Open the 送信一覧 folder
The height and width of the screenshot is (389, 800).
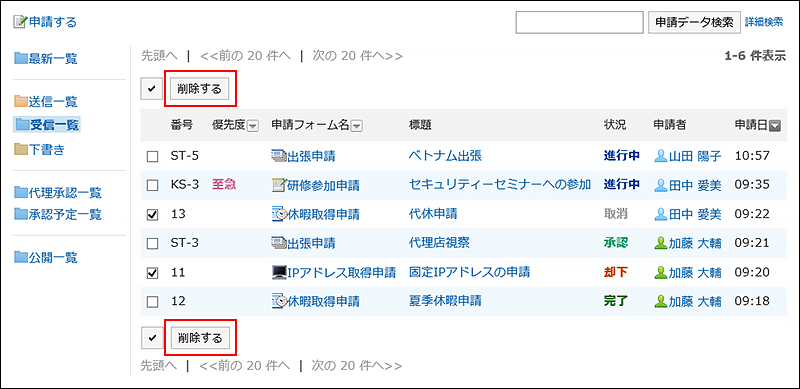53,102
